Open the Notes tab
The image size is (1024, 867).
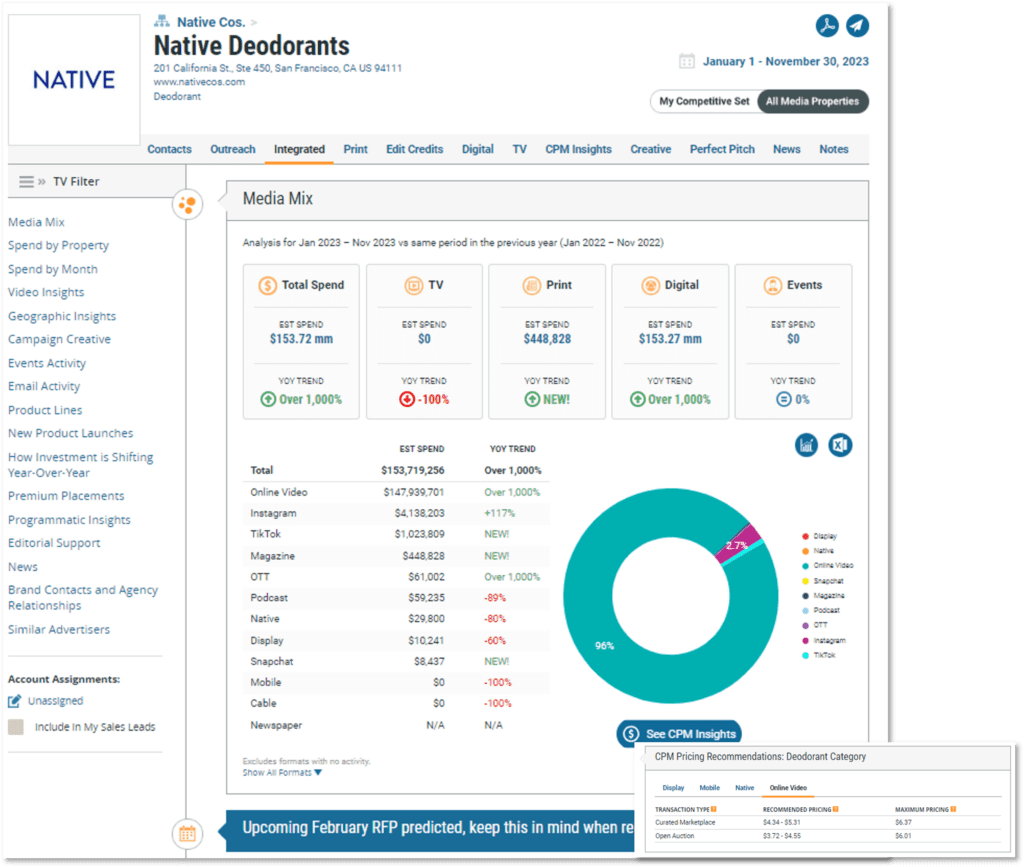[x=833, y=149]
